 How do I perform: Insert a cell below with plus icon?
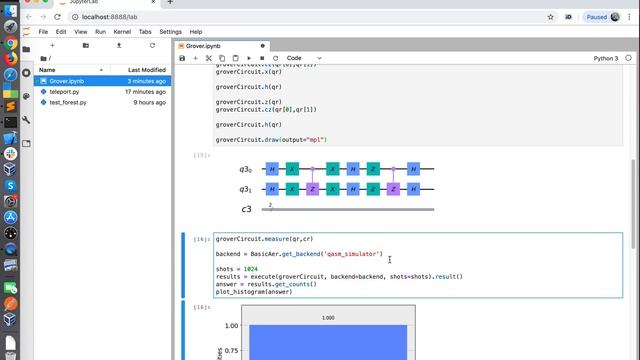[195, 58]
